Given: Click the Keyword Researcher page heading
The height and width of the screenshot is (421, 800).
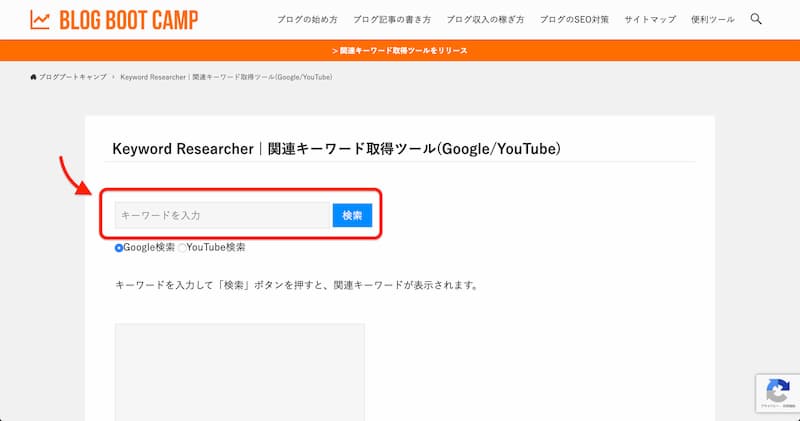Looking at the screenshot, I should (x=336, y=148).
